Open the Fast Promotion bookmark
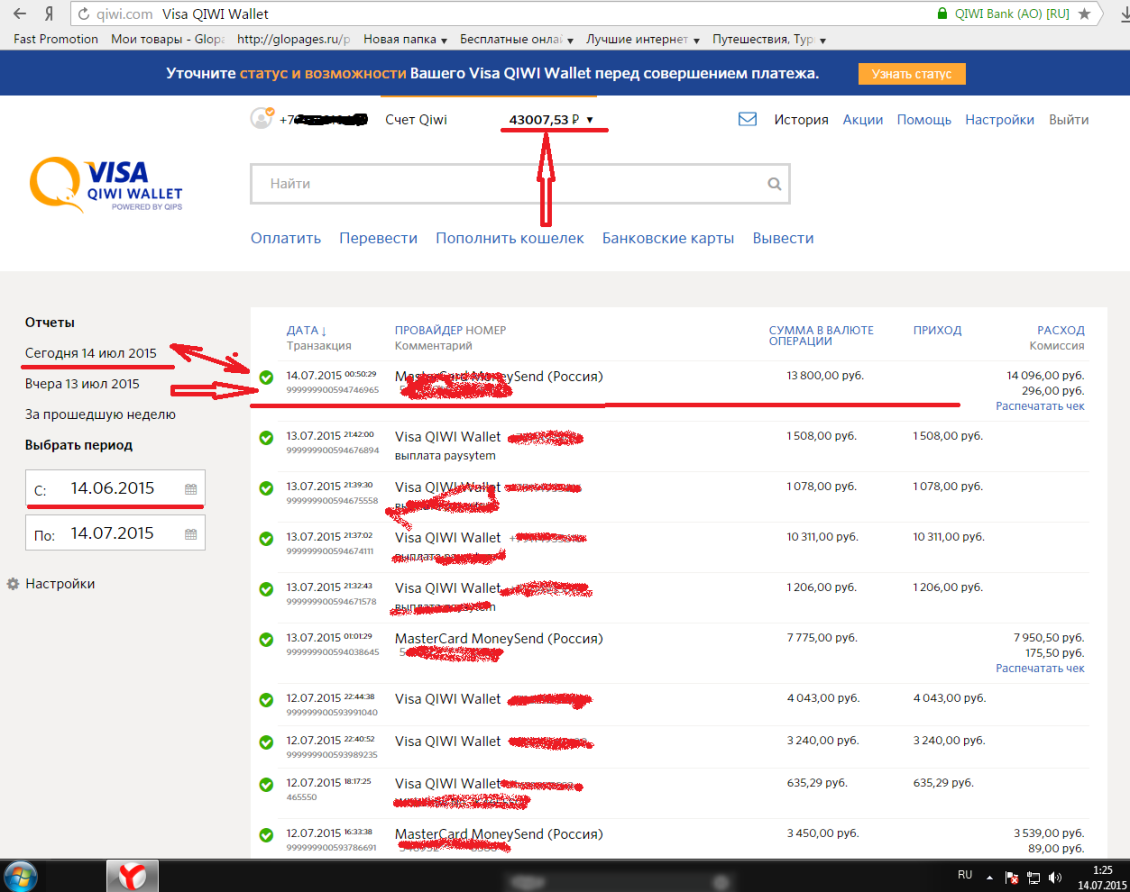Viewport: 1130px width, 892px height. pos(55,40)
